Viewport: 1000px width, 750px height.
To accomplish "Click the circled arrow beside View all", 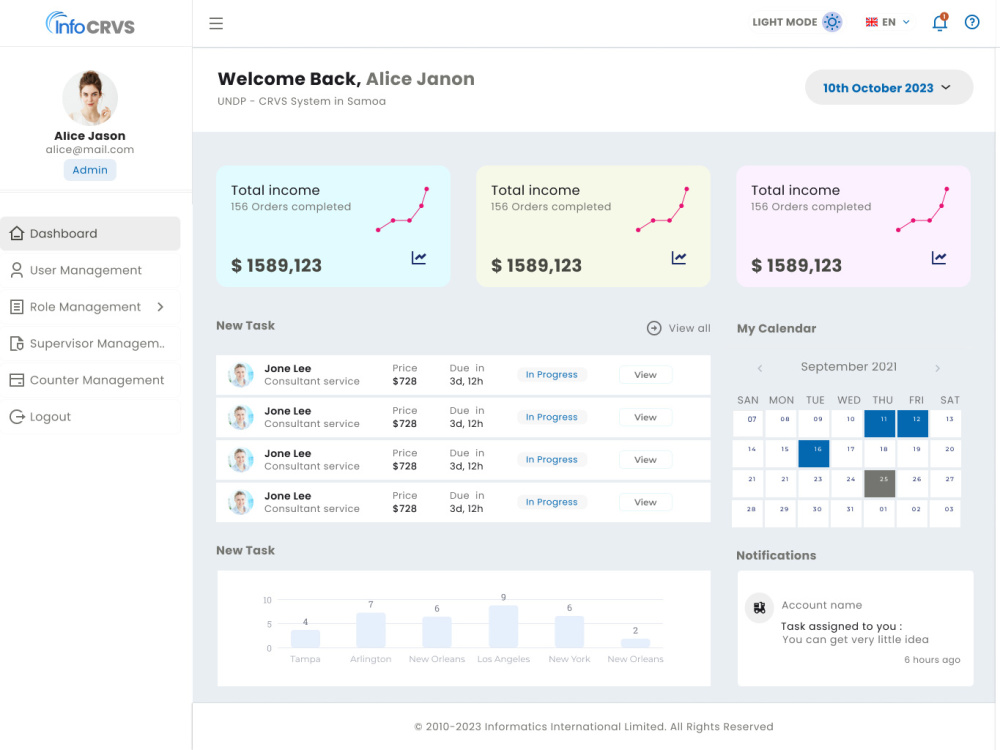I will click(x=654, y=328).
